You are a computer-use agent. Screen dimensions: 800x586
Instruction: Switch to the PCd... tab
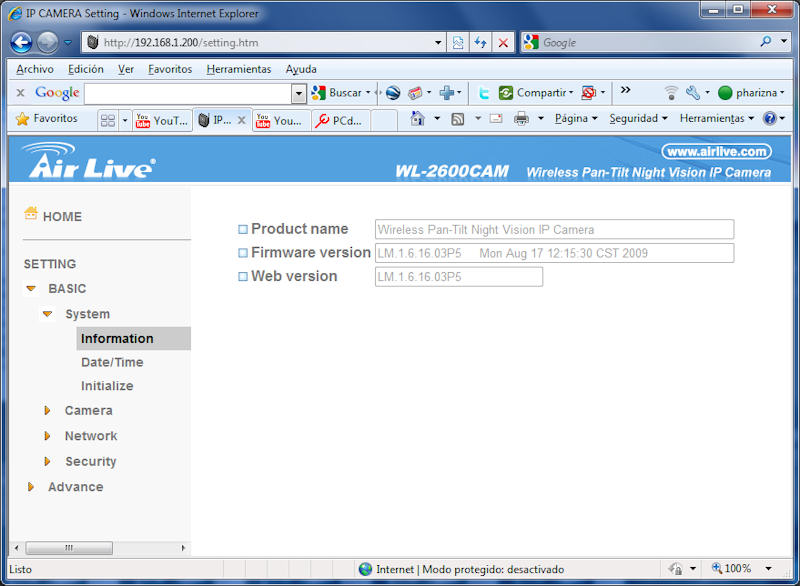click(x=340, y=120)
